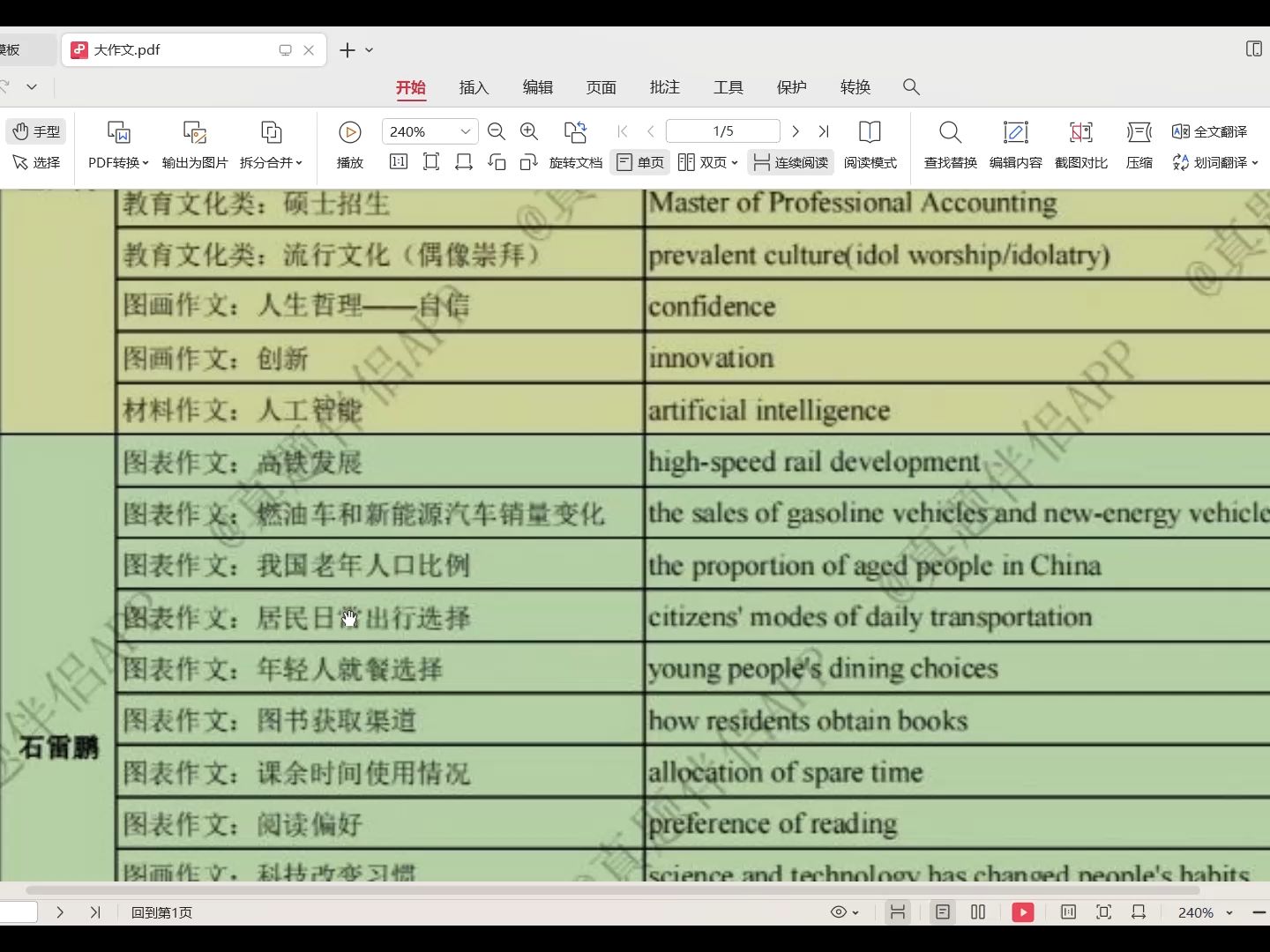Switch to the 编辑 ribbon tab
The height and width of the screenshot is (952, 1270).
(x=538, y=87)
